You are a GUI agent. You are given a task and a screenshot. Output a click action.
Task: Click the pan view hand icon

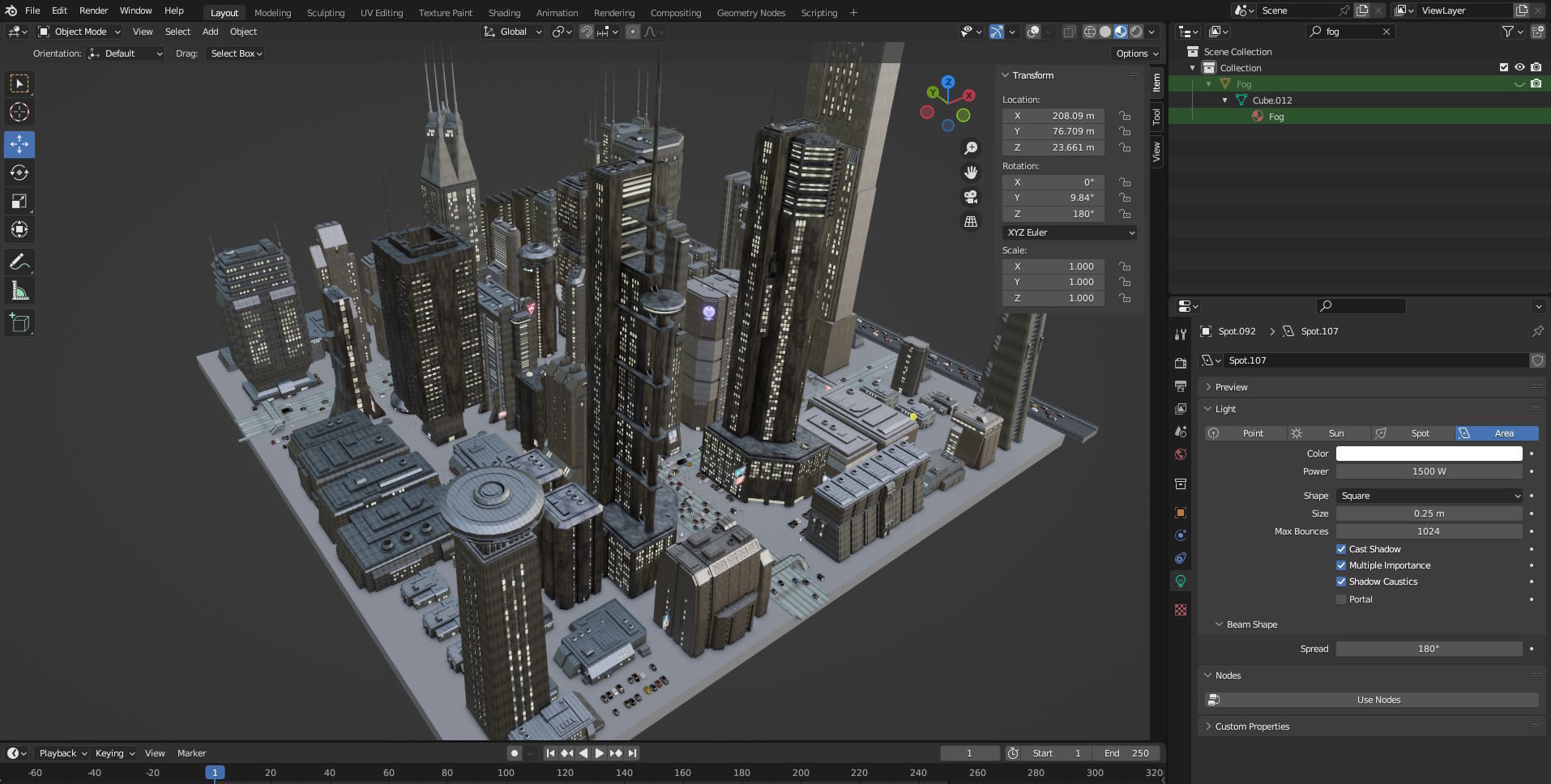(x=971, y=173)
